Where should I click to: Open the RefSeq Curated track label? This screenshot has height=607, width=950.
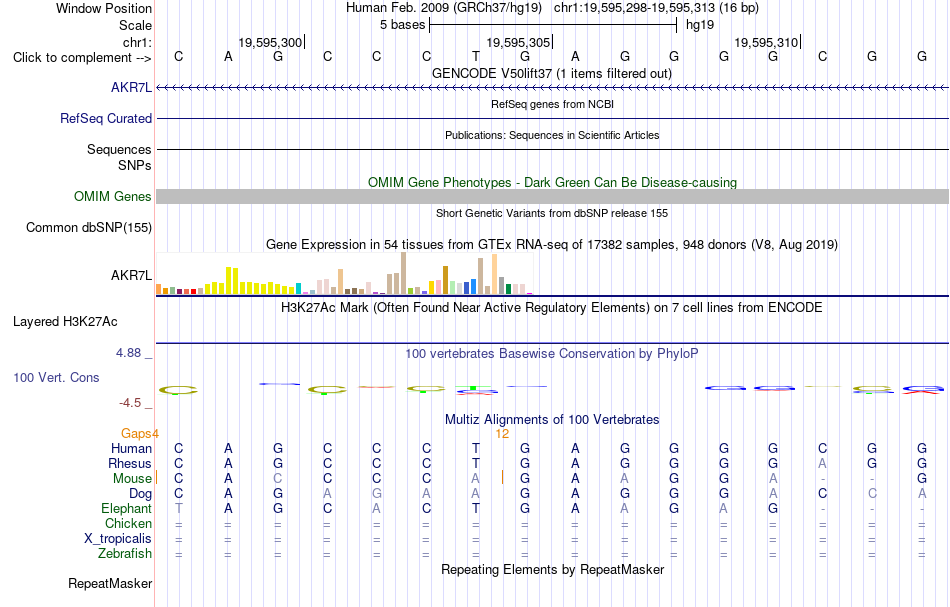[x=106, y=118]
